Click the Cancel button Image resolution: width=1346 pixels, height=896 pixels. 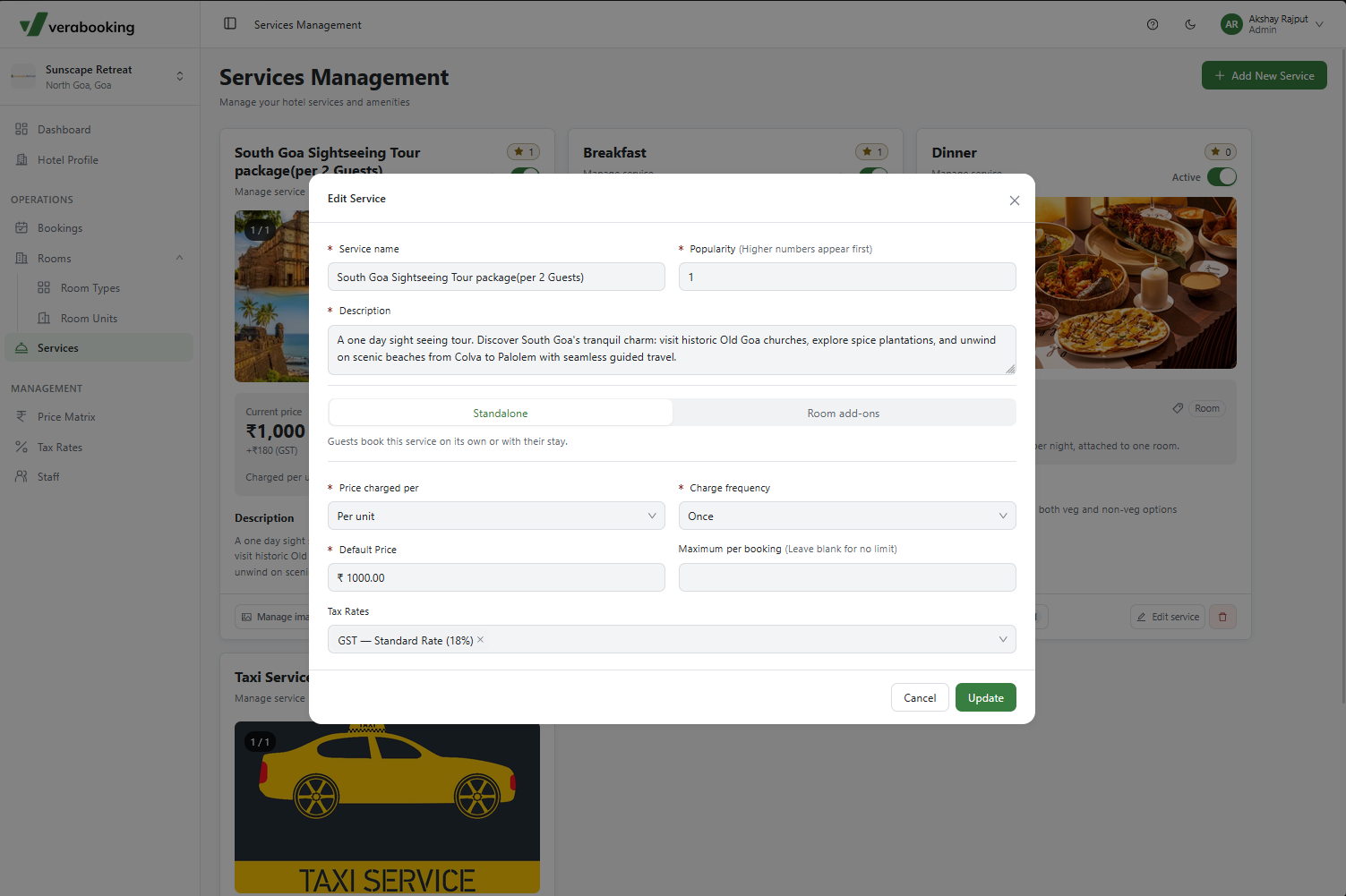[920, 698]
